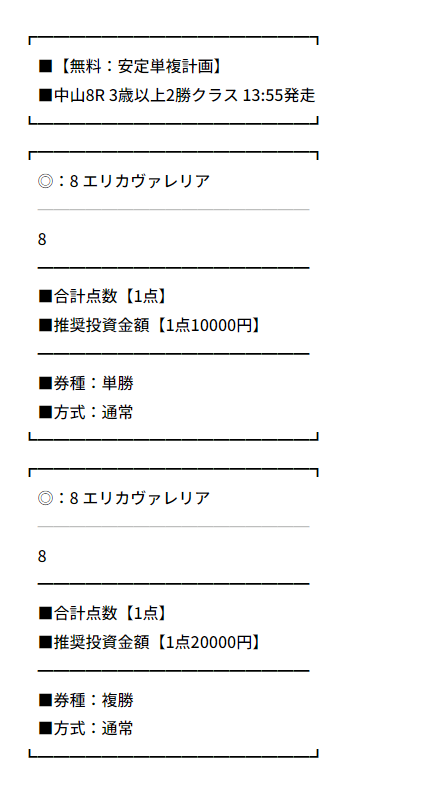Screen dimensions: 431x791
Task: Click the second ◎:8 エリカヴァレリア heading
Action: [x=124, y=498]
